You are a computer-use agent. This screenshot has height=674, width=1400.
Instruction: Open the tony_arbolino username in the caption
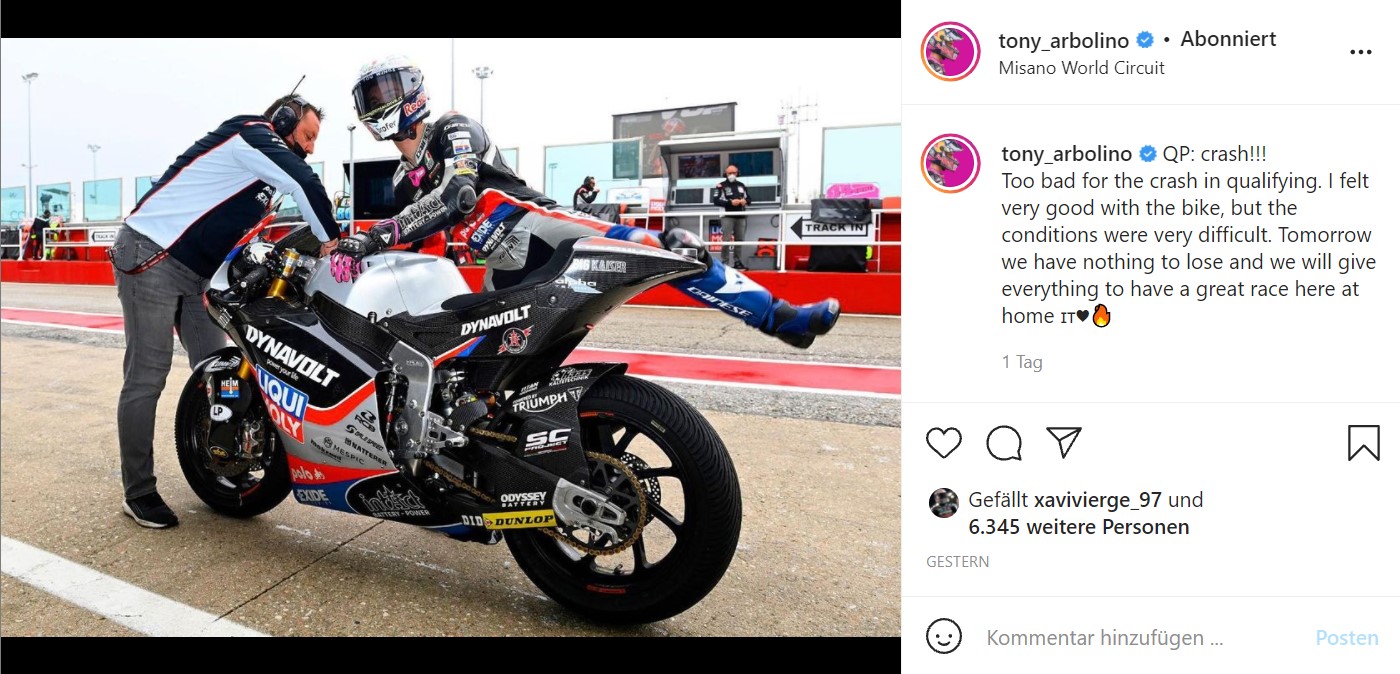pos(1067,154)
